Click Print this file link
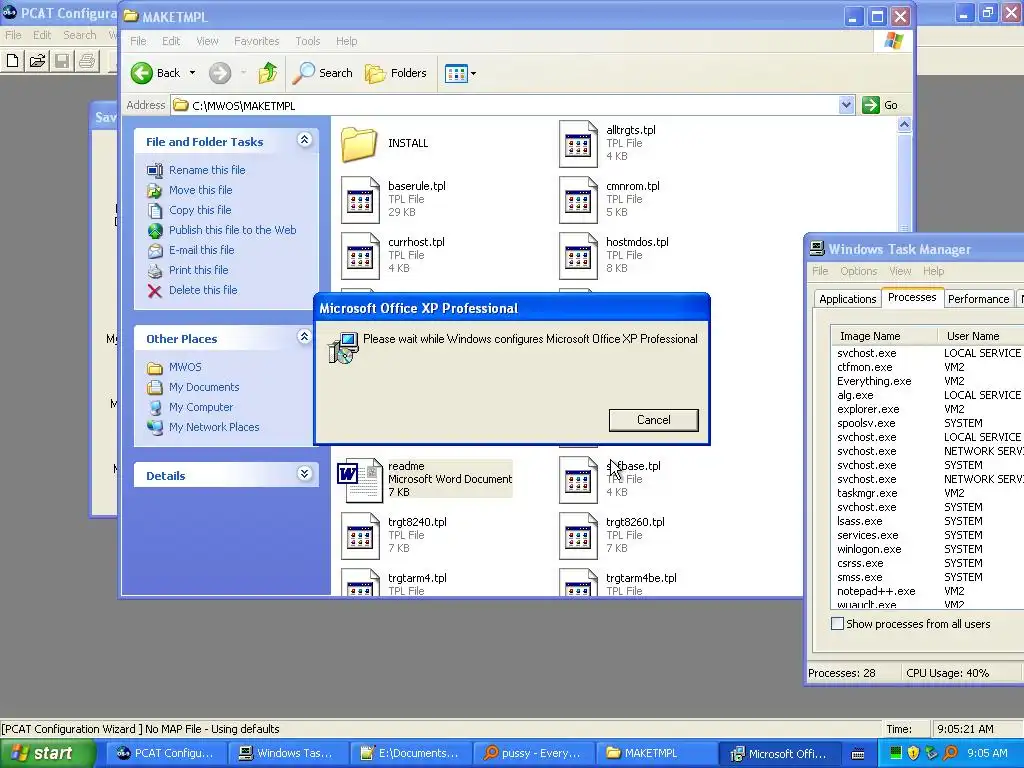This screenshot has height=768, width=1024. [199, 270]
